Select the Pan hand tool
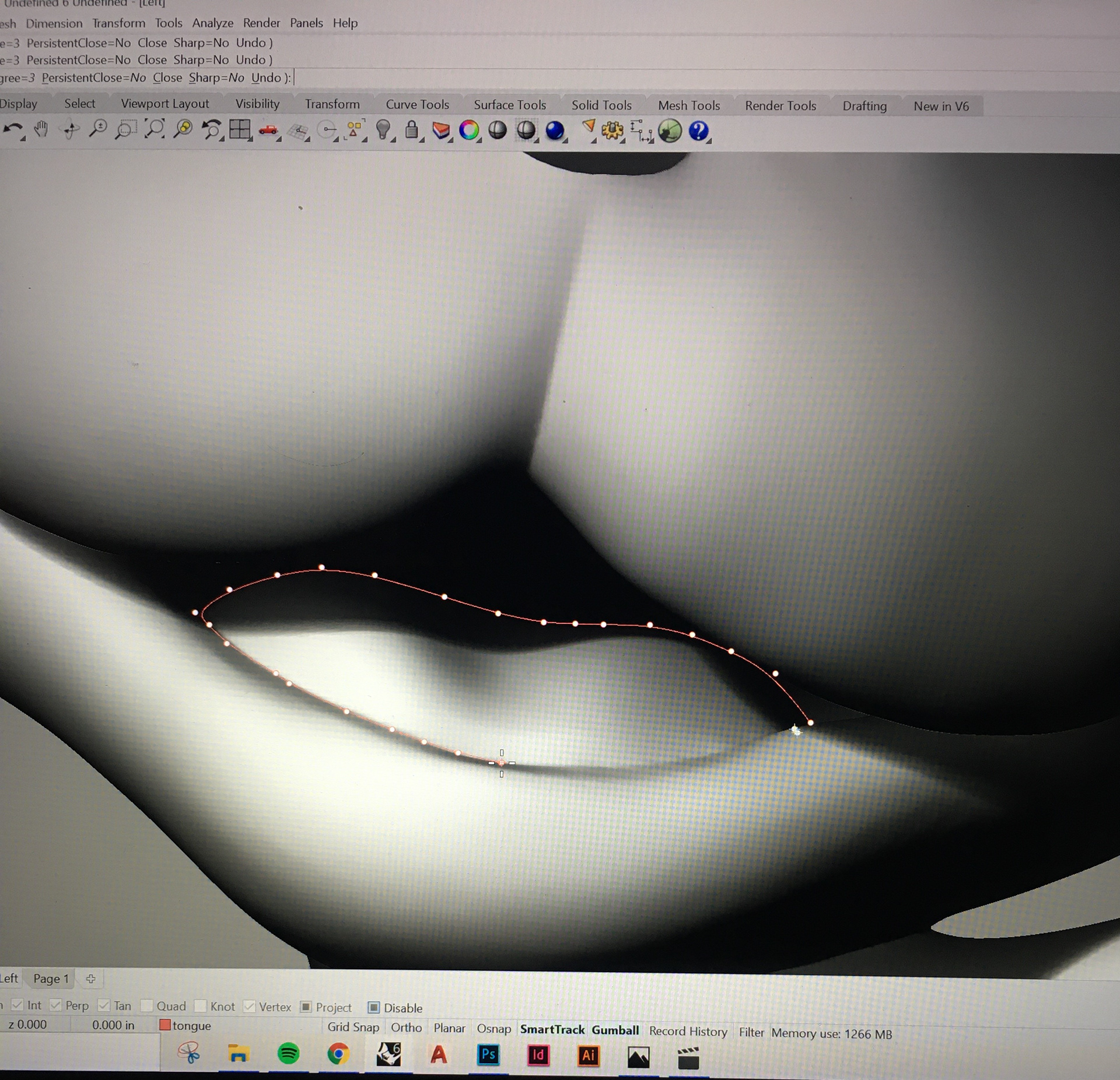Screen dimensions: 1120x1080 point(41,129)
